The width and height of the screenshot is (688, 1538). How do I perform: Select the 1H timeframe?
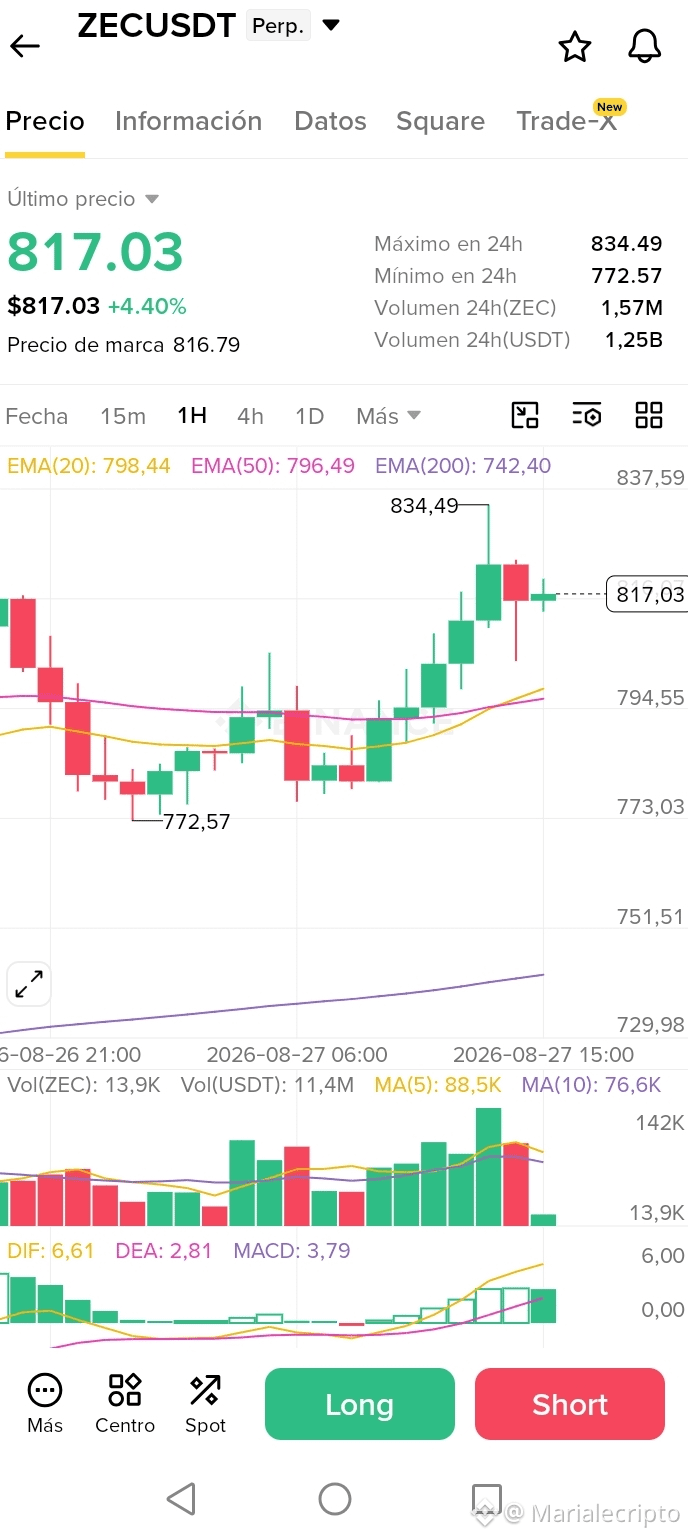pos(192,416)
